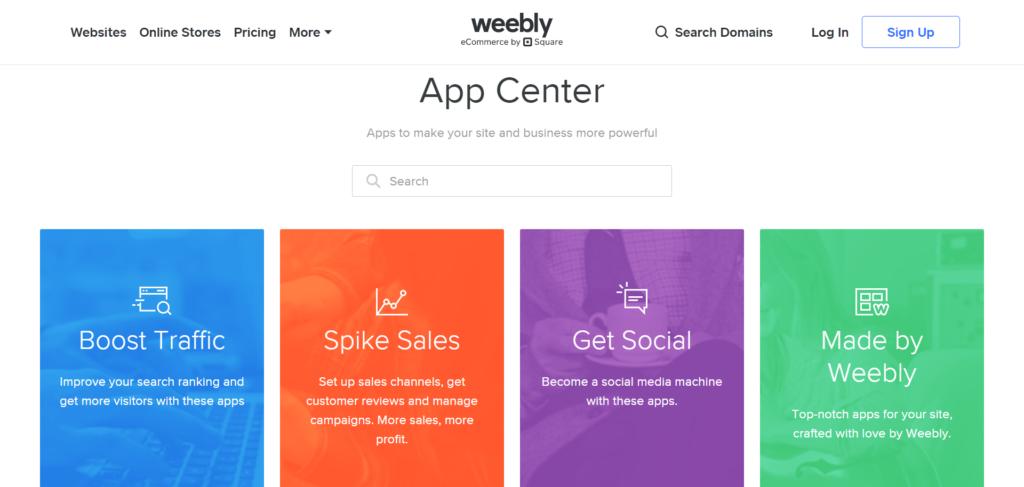Screen dimensions: 1024x487
Task: Click the Made by Weebly grid icon
Action: pos(872,302)
